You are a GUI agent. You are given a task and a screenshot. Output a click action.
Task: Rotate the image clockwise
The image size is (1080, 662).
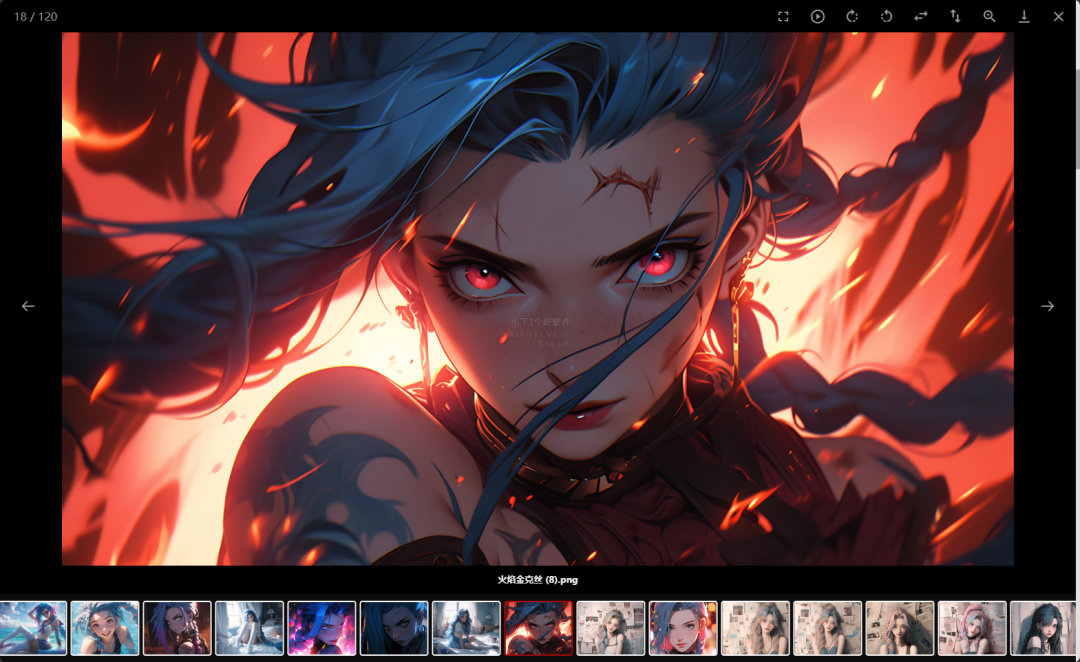click(x=852, y=17)
